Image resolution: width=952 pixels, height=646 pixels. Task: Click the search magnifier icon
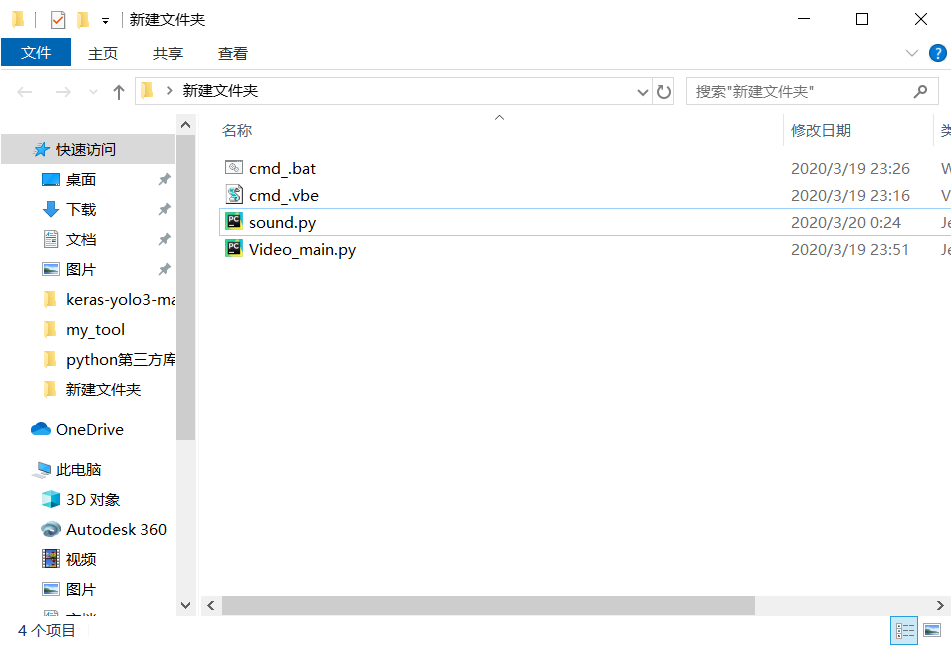920,92
